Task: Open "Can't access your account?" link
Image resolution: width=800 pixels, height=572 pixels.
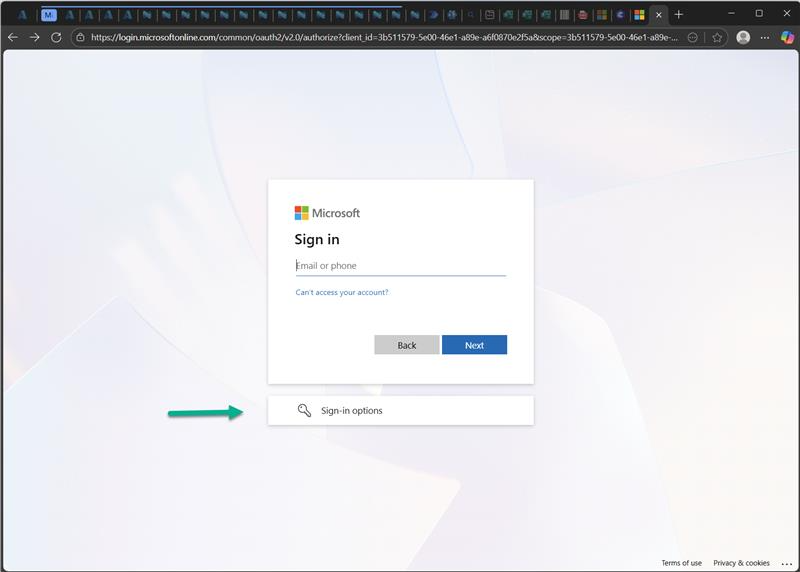Action: coord(342,293)
